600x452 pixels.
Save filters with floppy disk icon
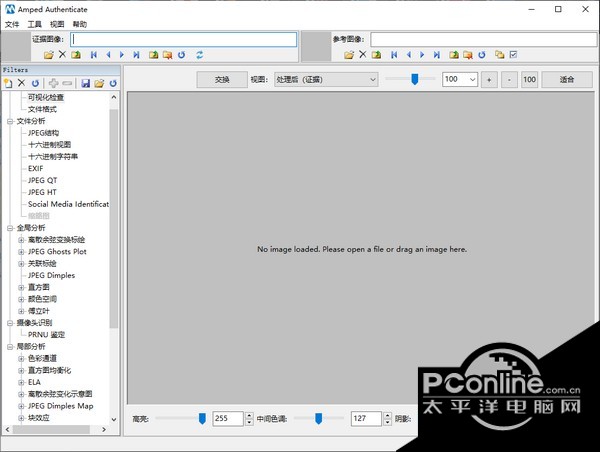coord(86,83)
